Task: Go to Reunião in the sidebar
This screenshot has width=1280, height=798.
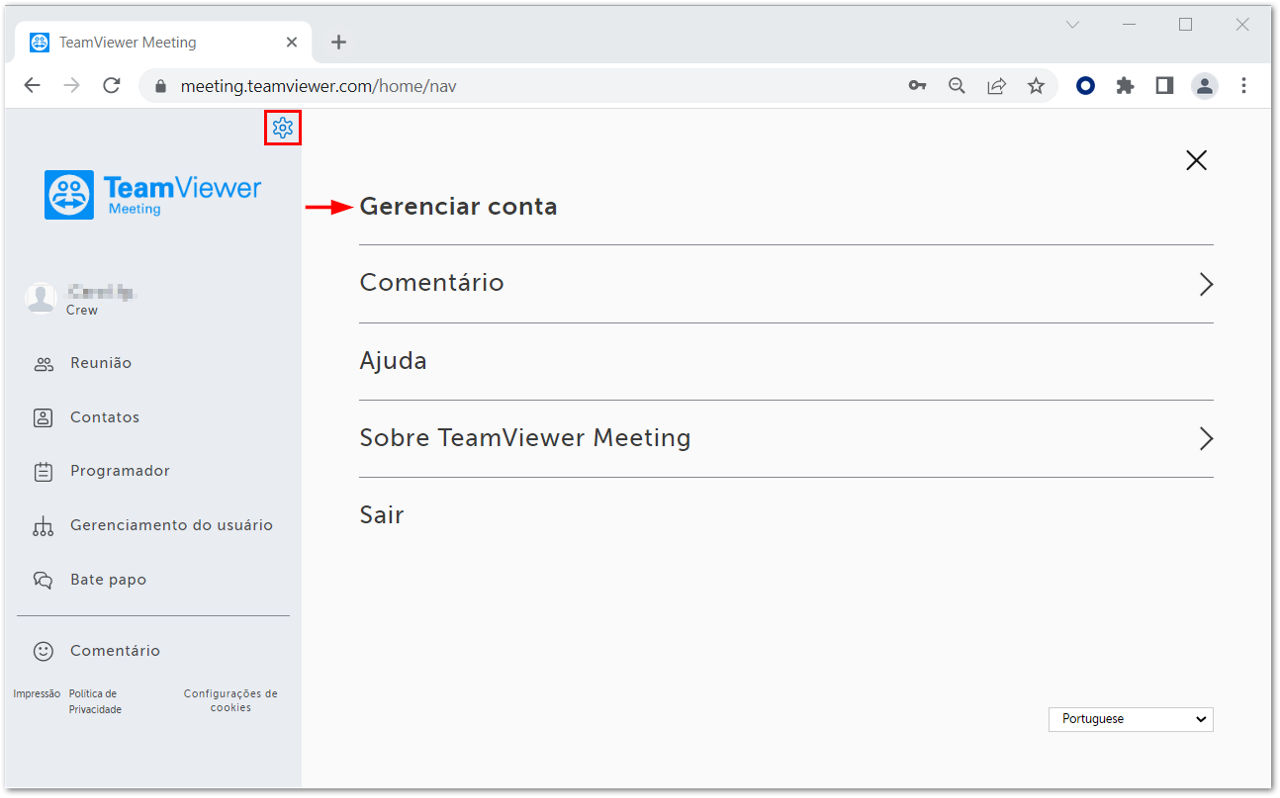Action: point(101,363)
